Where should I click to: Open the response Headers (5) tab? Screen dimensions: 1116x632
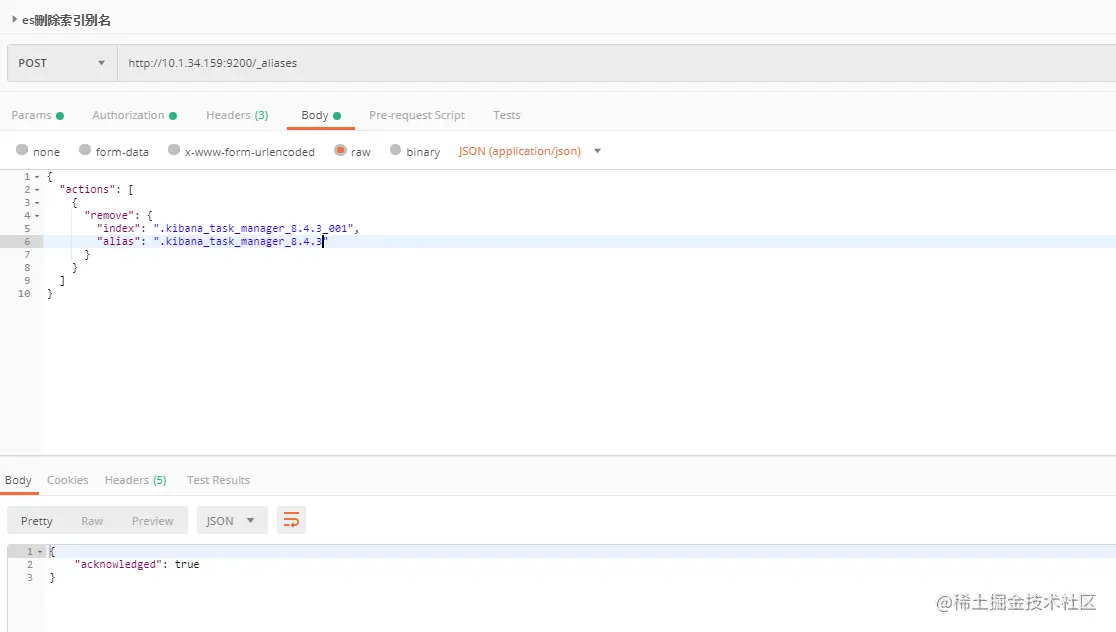tap(135, 480)
